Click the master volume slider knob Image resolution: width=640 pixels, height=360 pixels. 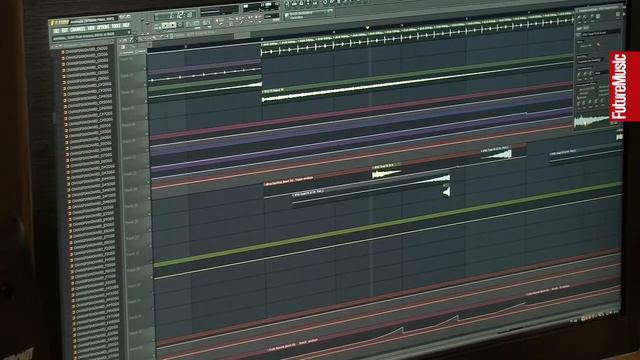(143, 19)
